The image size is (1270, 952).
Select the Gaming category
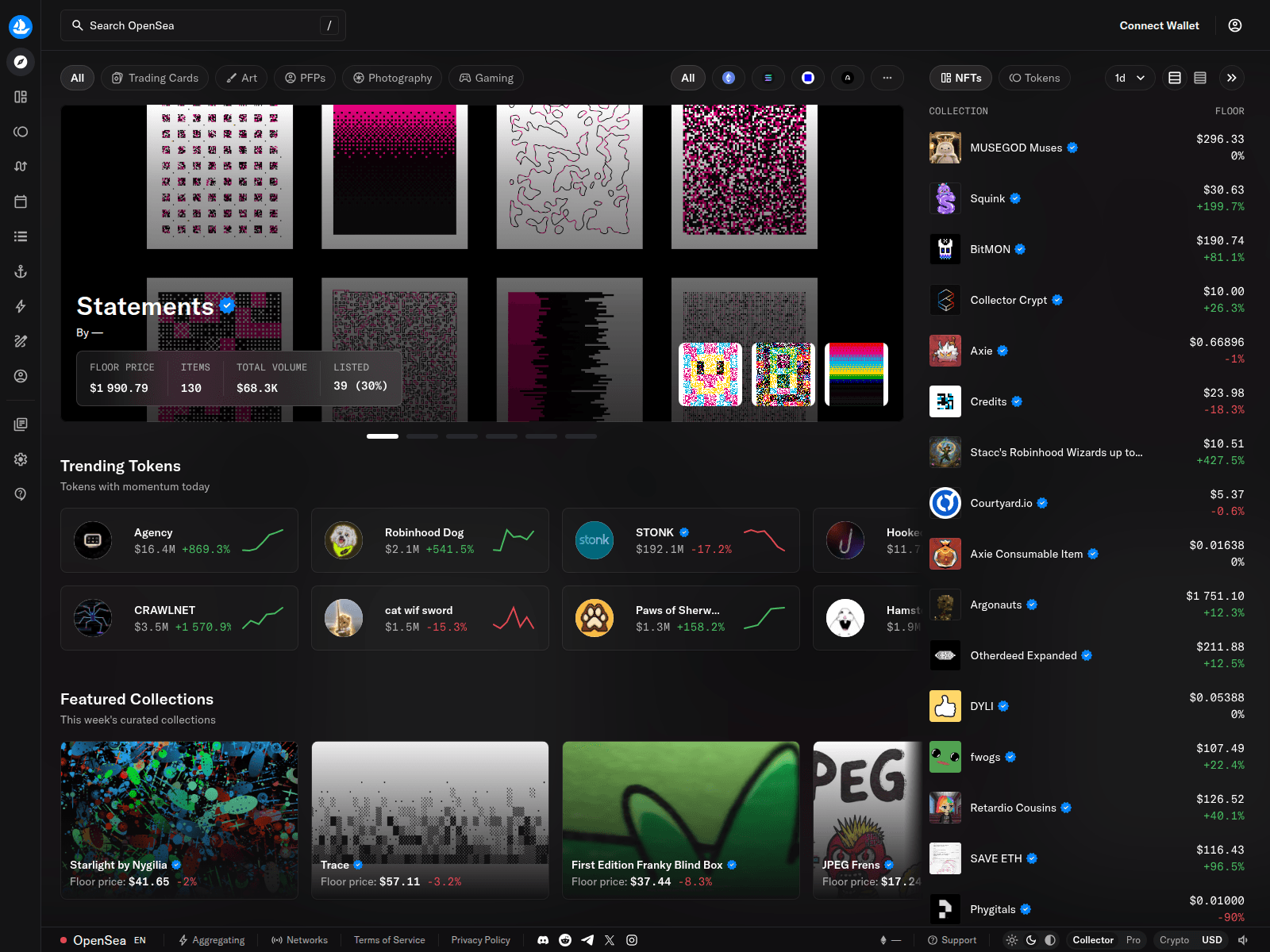coord(487,78)
